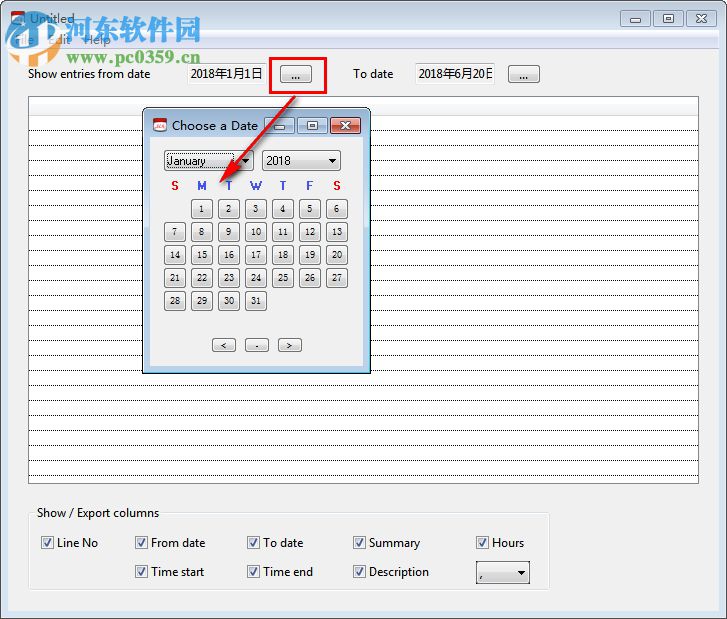Select day 21 in the calendar

[x=175, y=278]
